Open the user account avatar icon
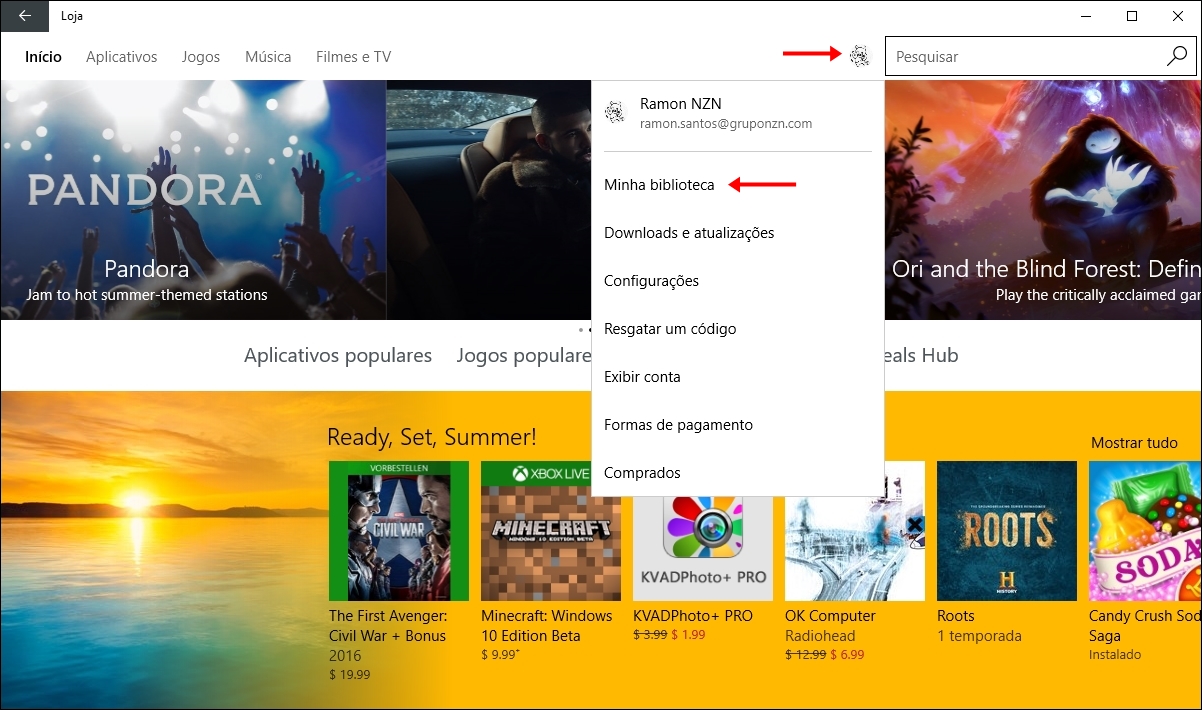The width and height of the screenshot is (1202, 710). (x=859, y=56)
